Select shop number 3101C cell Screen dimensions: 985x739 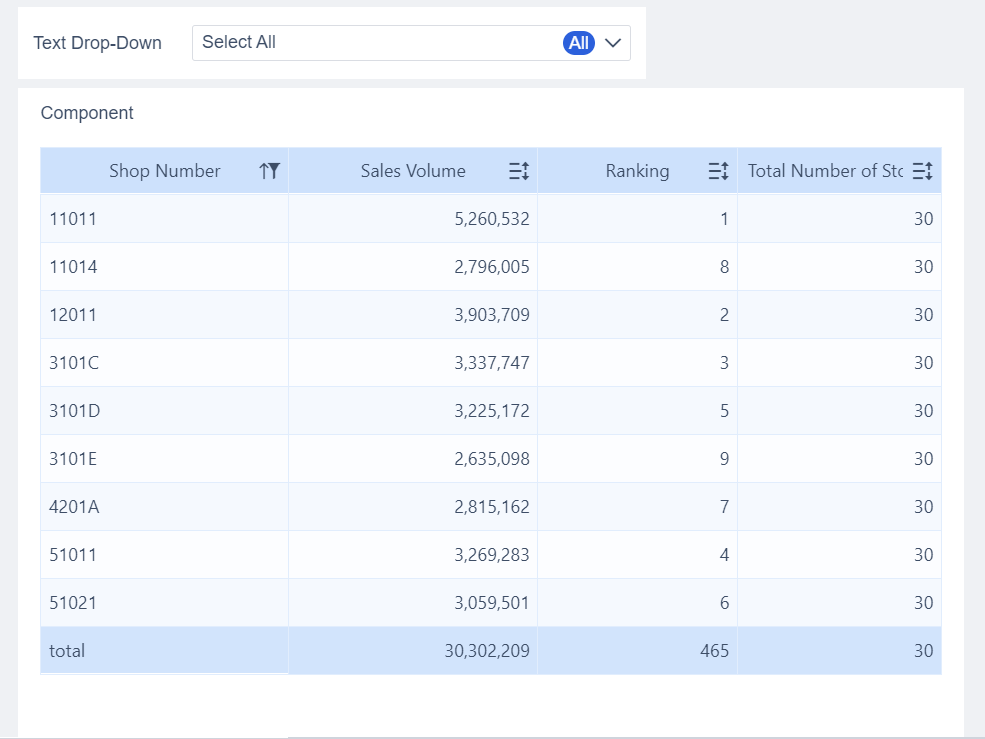74,363
